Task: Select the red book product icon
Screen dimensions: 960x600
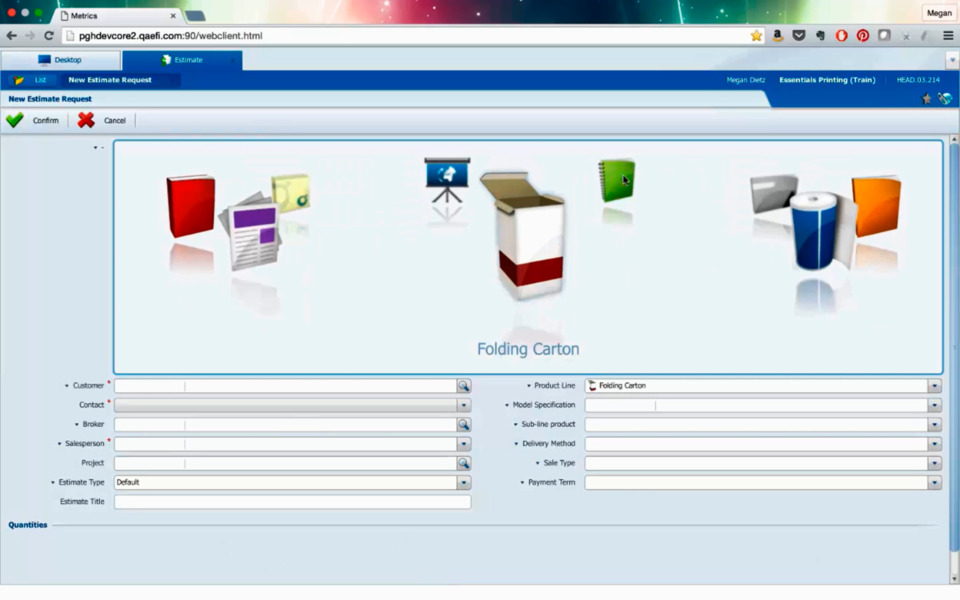Action: 190,206
